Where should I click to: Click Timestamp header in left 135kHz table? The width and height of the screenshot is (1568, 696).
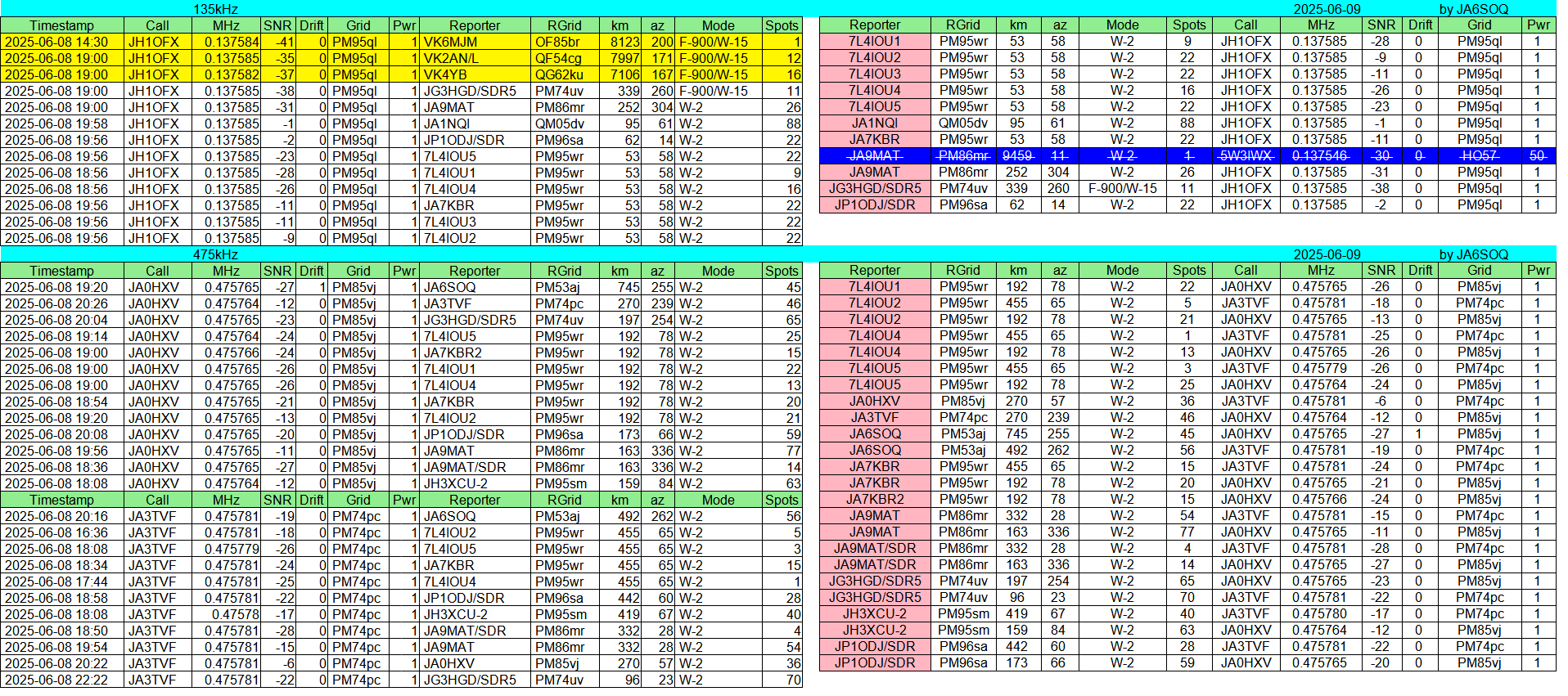coord(62,25)
